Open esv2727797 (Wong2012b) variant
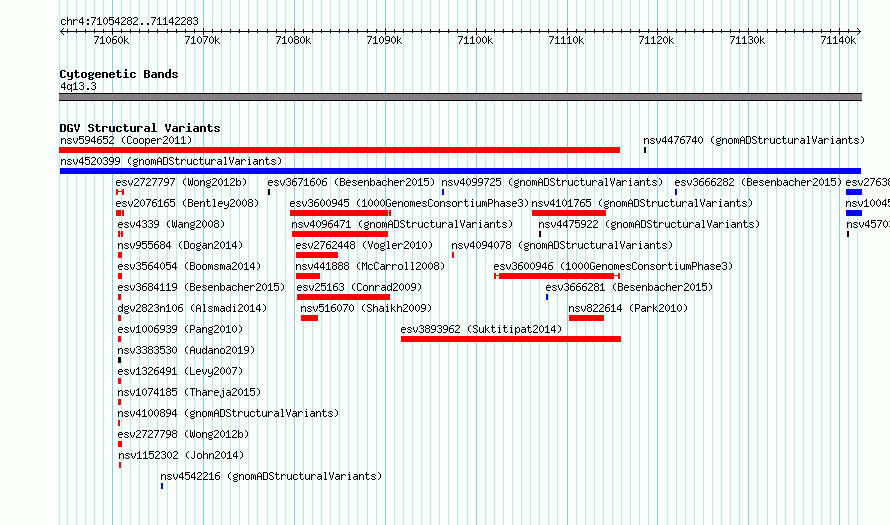 pyautogui.click(x=182, y=182)
